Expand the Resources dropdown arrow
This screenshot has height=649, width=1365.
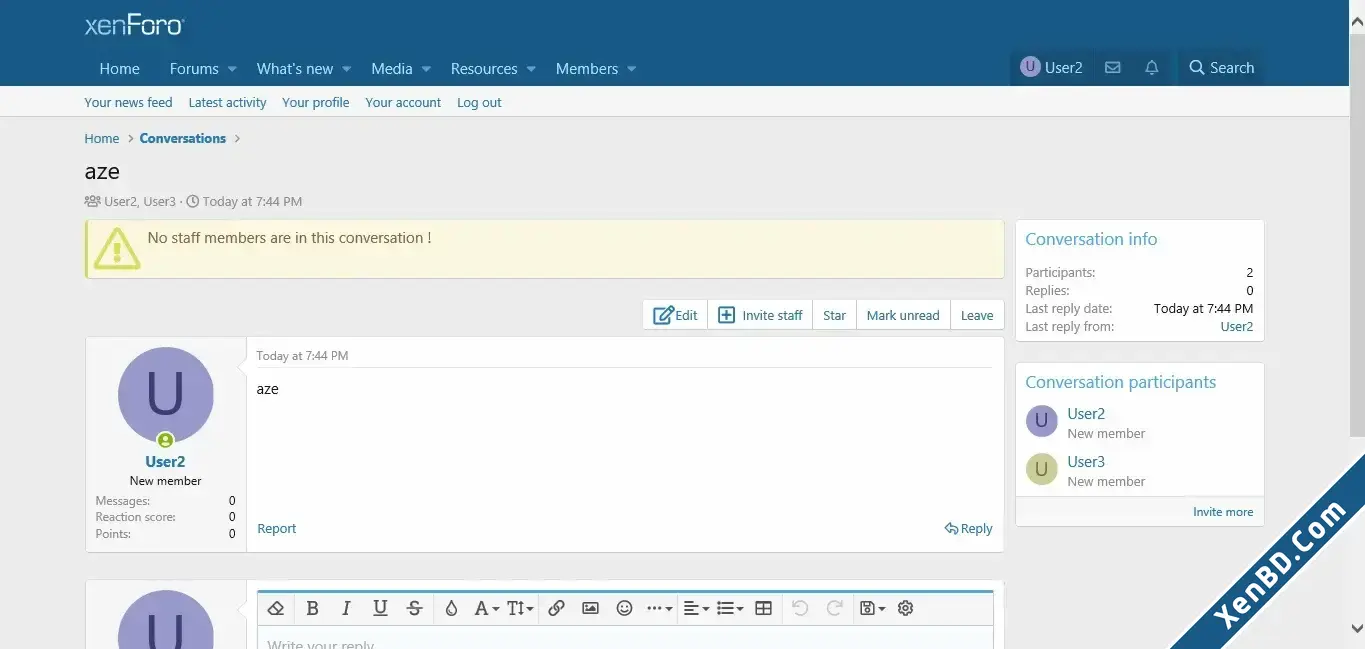[x=531, y=69]
